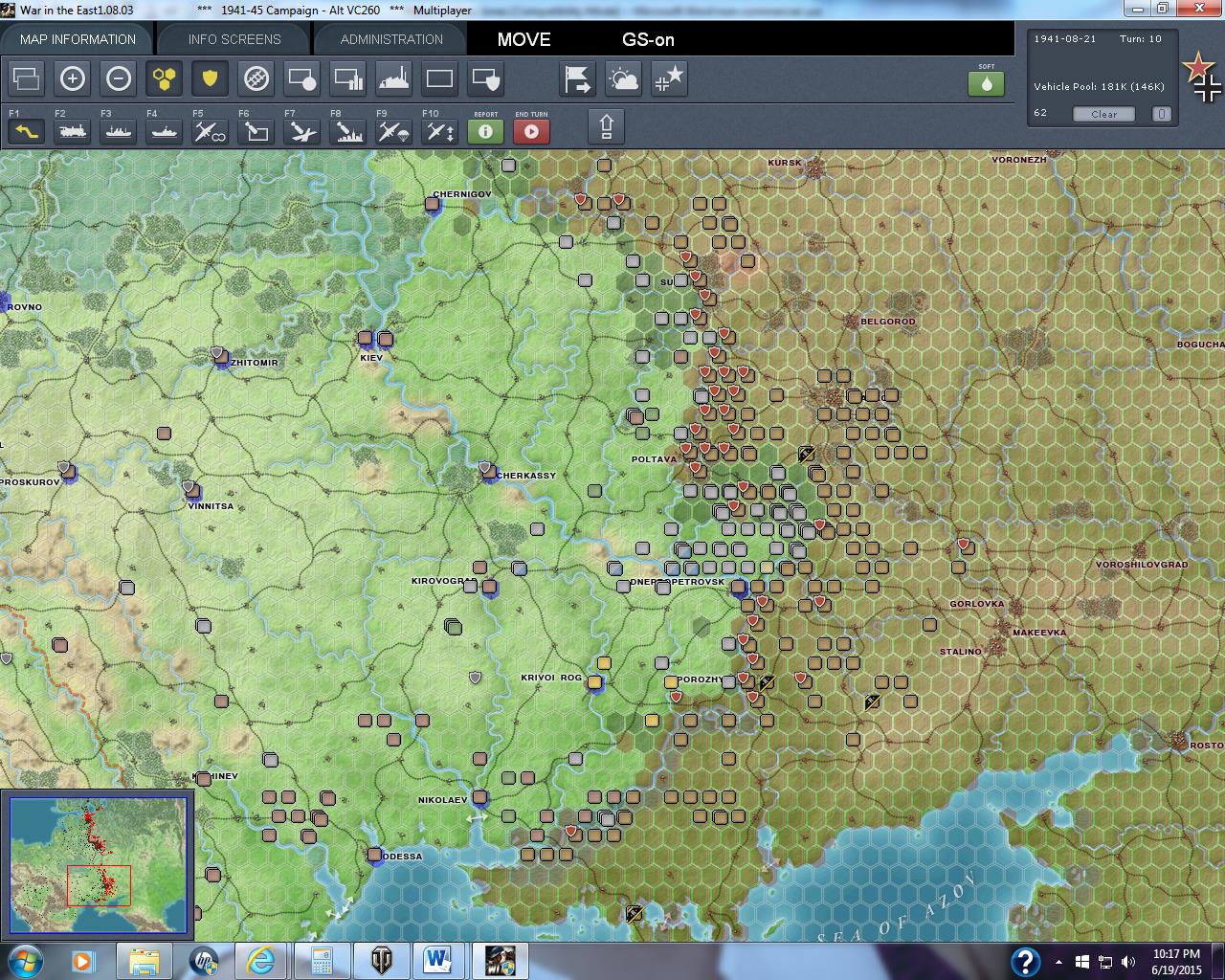Select F3 naval transport ship icon
The image size is (1225, 980).
119,131
